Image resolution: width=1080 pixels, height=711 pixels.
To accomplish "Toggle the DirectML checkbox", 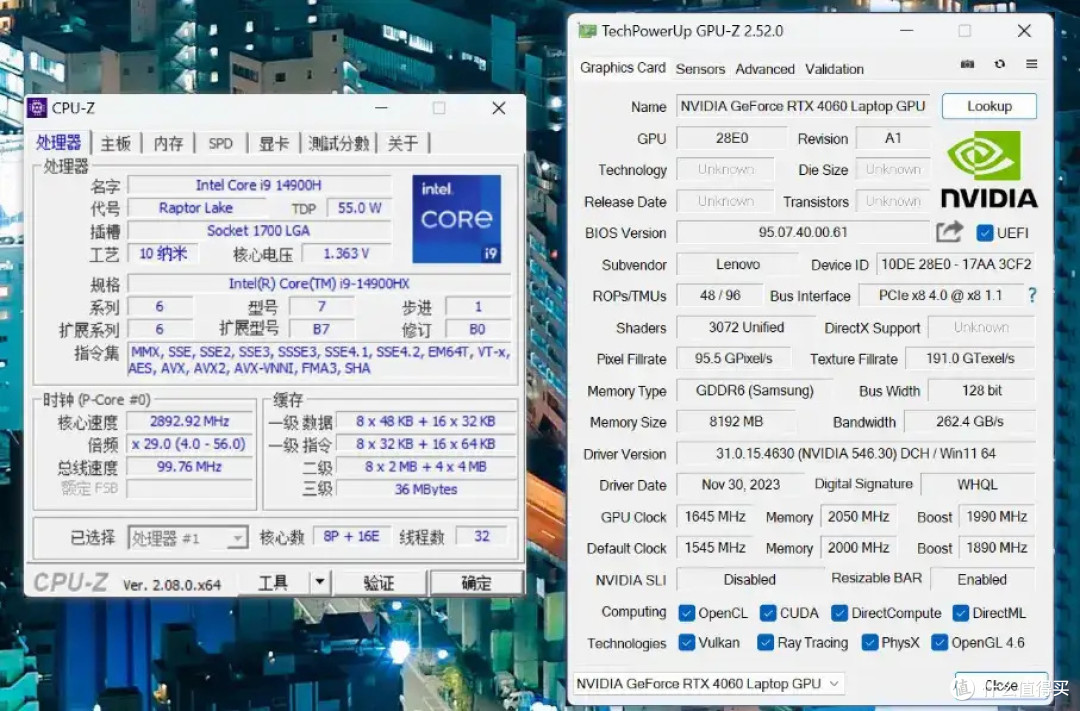I will point(960,612).
